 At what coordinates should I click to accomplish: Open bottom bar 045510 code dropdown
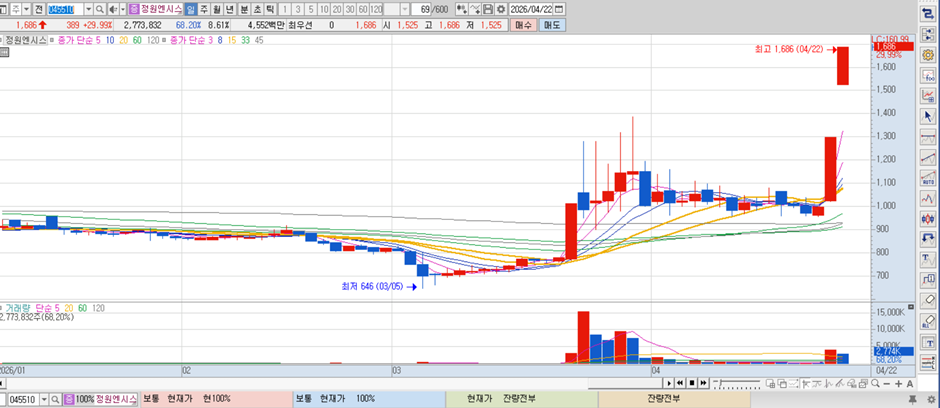click(44, 399)
